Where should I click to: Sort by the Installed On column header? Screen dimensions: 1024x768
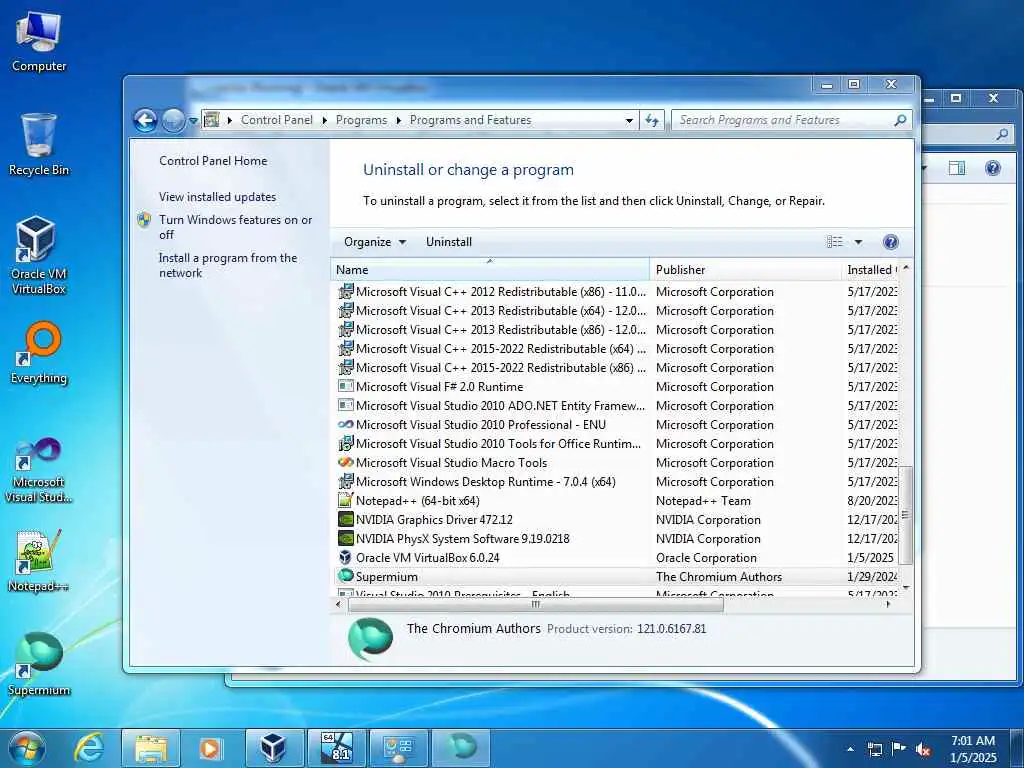(870, 270)
